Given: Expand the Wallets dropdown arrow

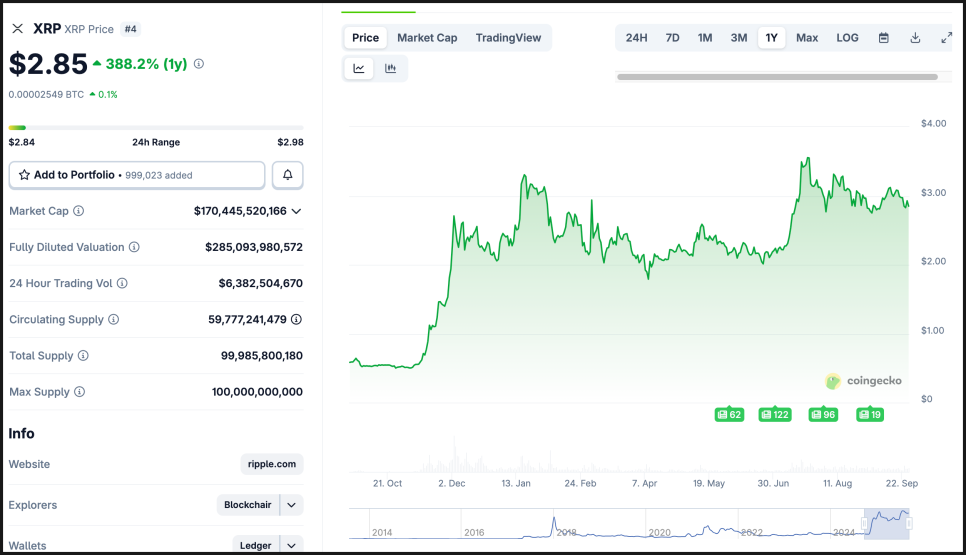Looking at the screenshot, I should point(291,545).
